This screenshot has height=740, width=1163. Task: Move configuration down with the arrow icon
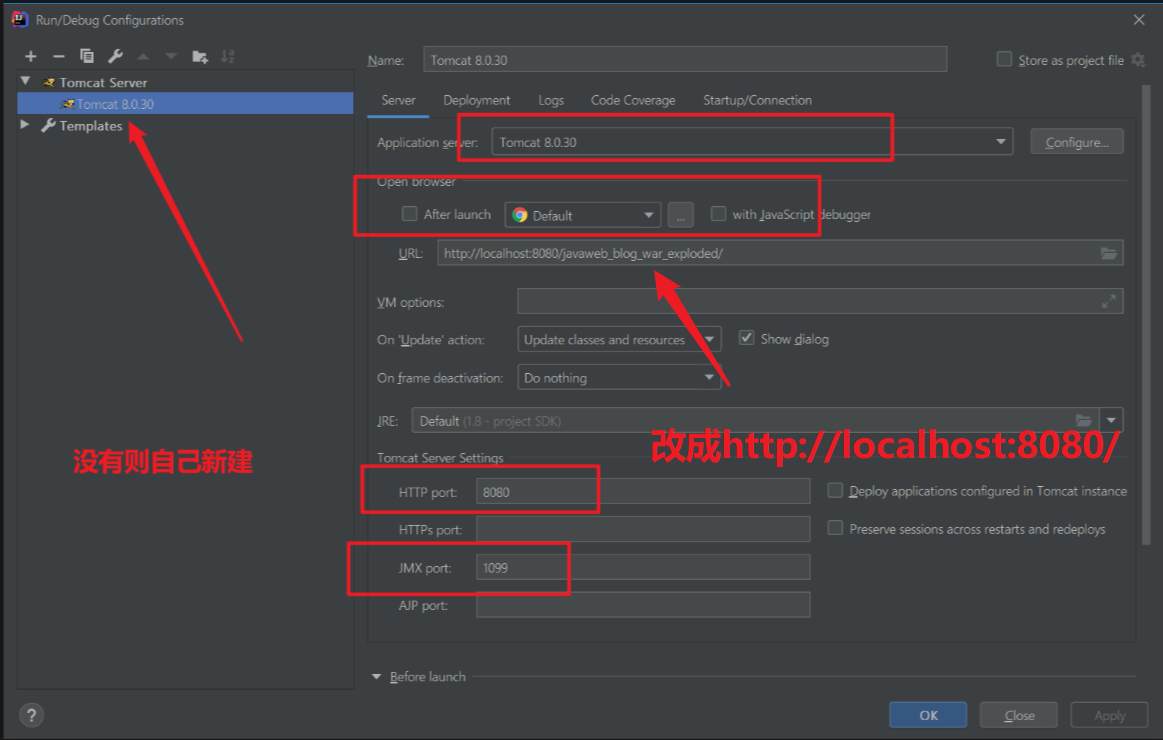pyautogui.click(x=171, y=56)
